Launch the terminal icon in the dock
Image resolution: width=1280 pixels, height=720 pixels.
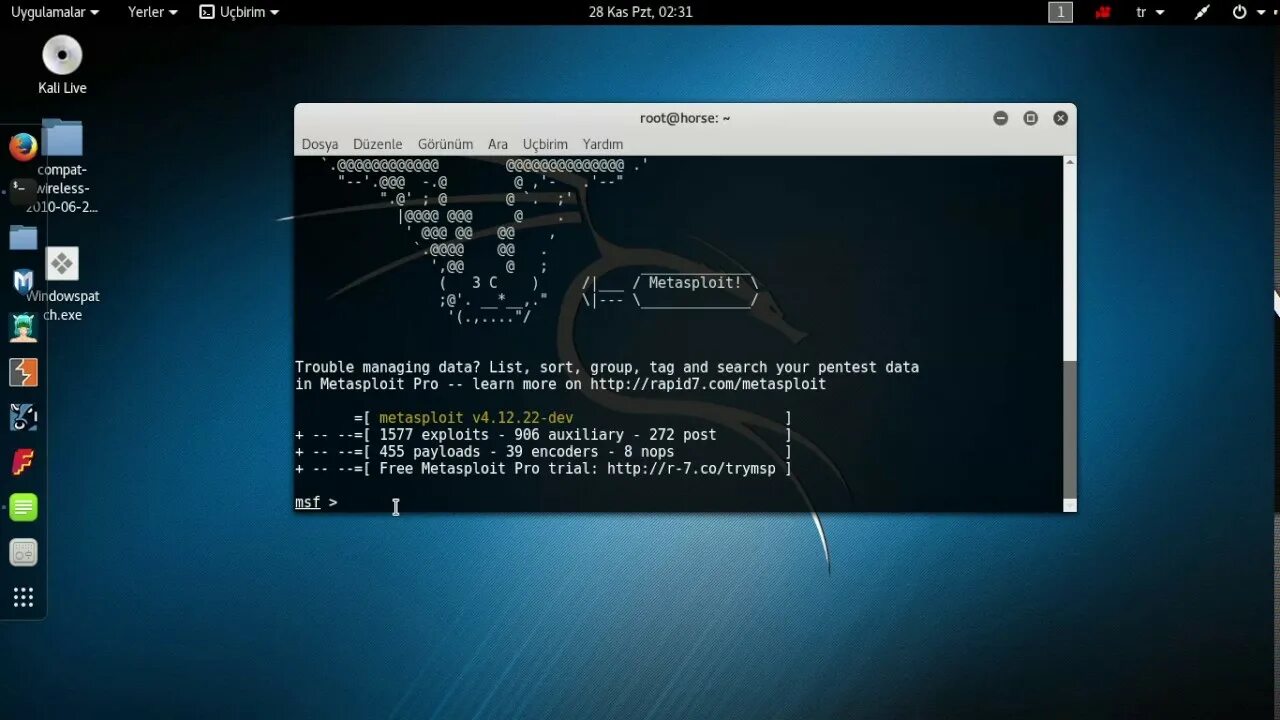pyautogui.click(x=23, y=191)
